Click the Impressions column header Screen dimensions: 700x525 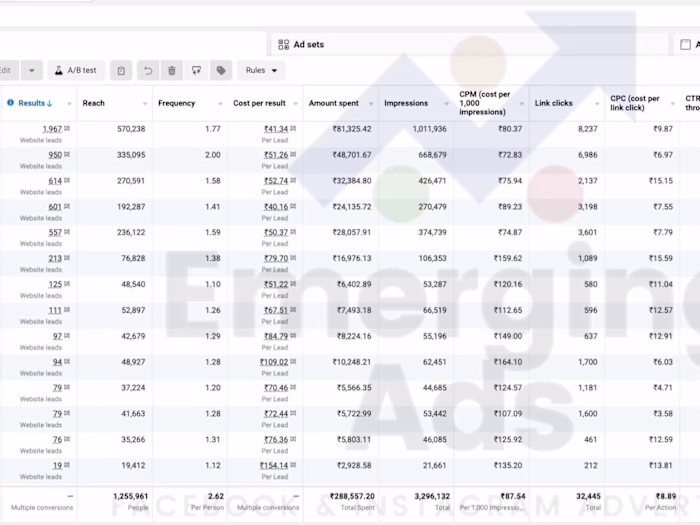tap(406, 103)
